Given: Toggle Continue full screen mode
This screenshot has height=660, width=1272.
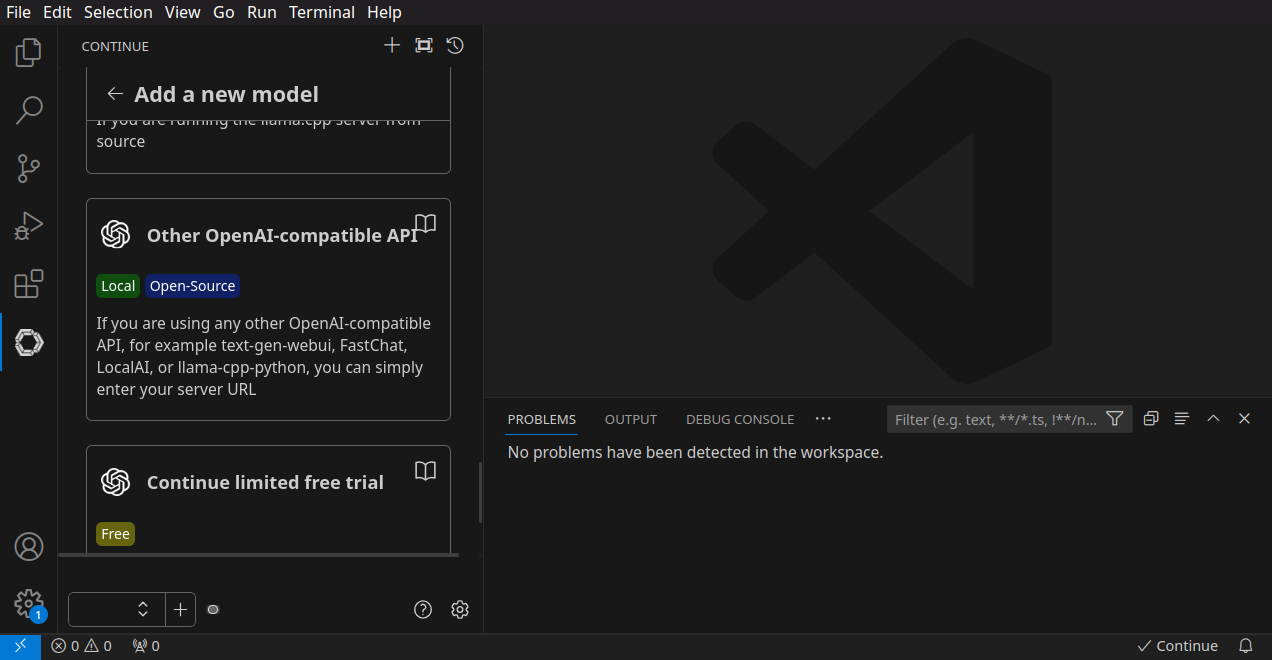Looking at the screenshot, I should 424,45.
